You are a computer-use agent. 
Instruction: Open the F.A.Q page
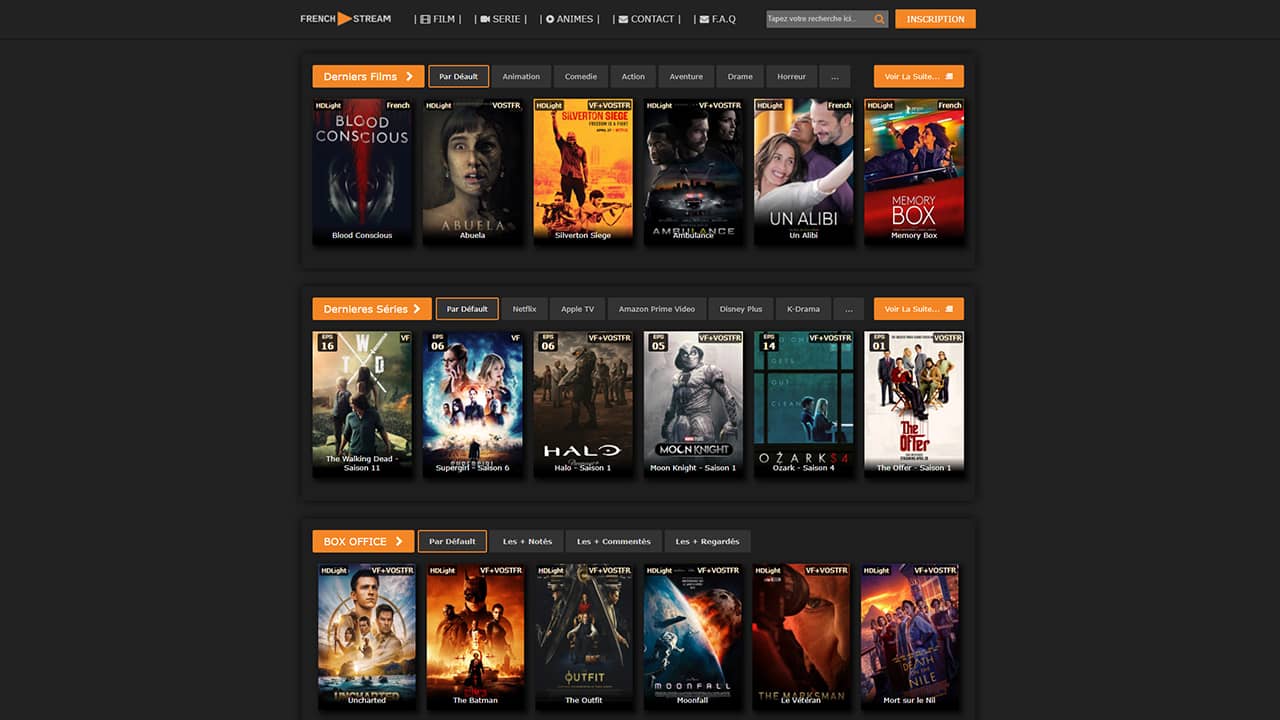click(718, 19)
